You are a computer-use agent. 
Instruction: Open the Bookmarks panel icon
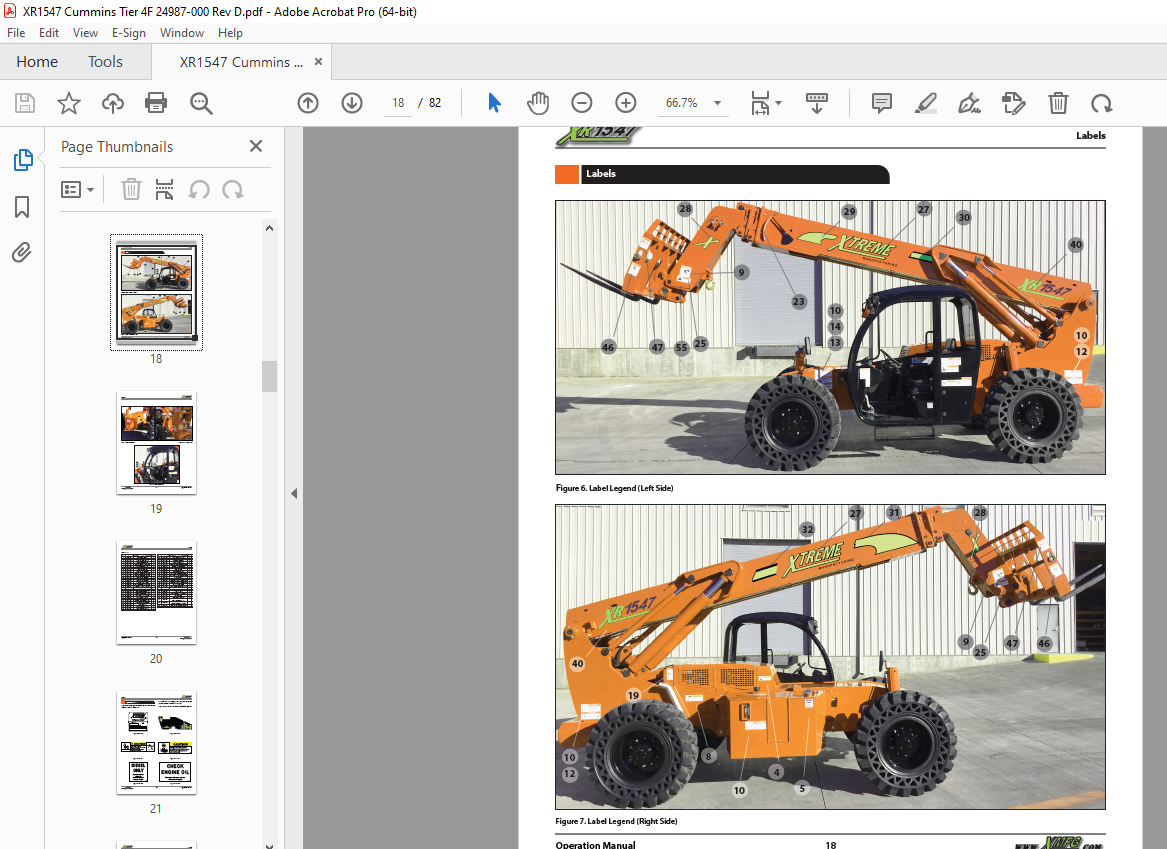[x=22, y=207]
